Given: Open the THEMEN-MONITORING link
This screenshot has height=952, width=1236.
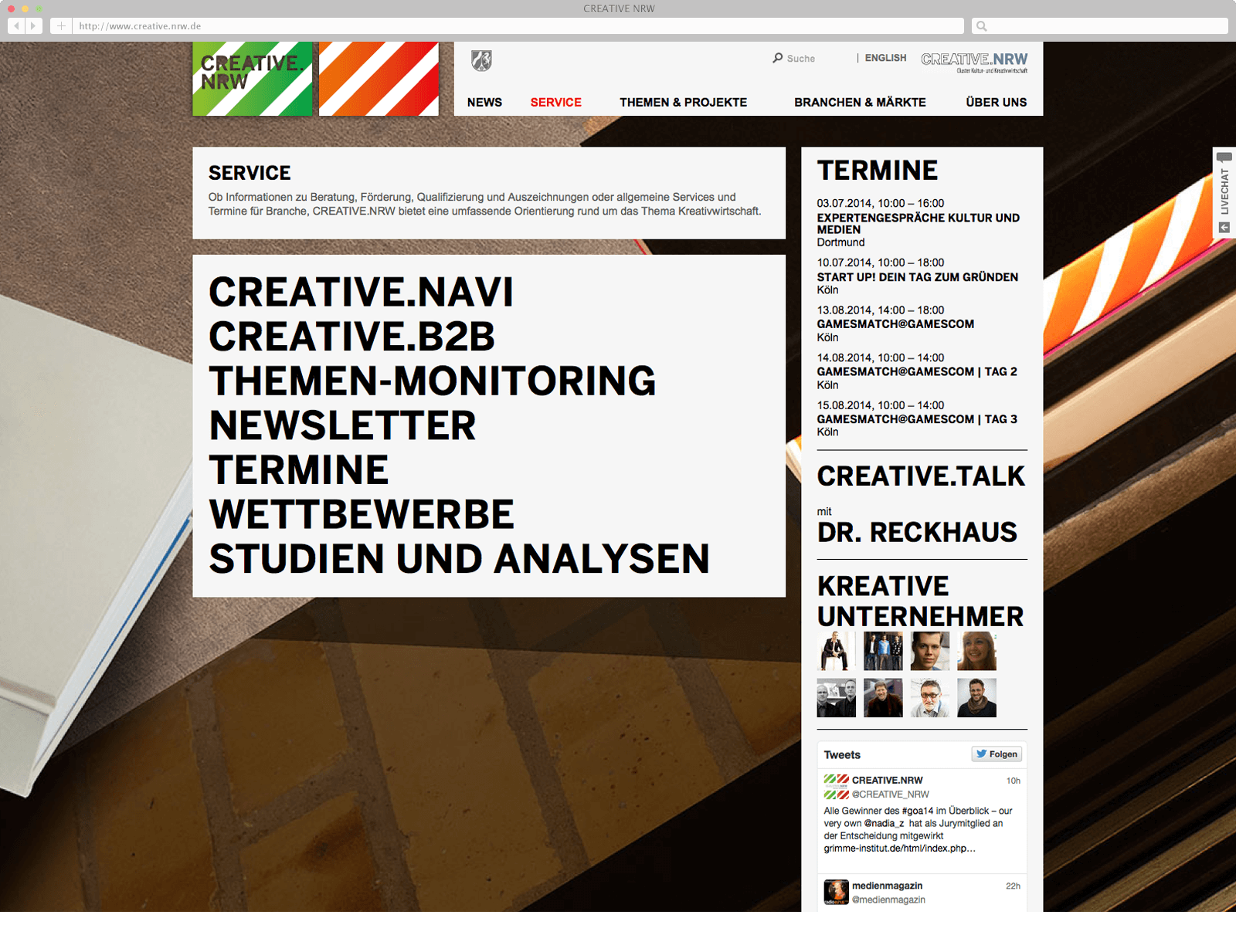Looking at the screenshot, I should (x=433, y=381).
